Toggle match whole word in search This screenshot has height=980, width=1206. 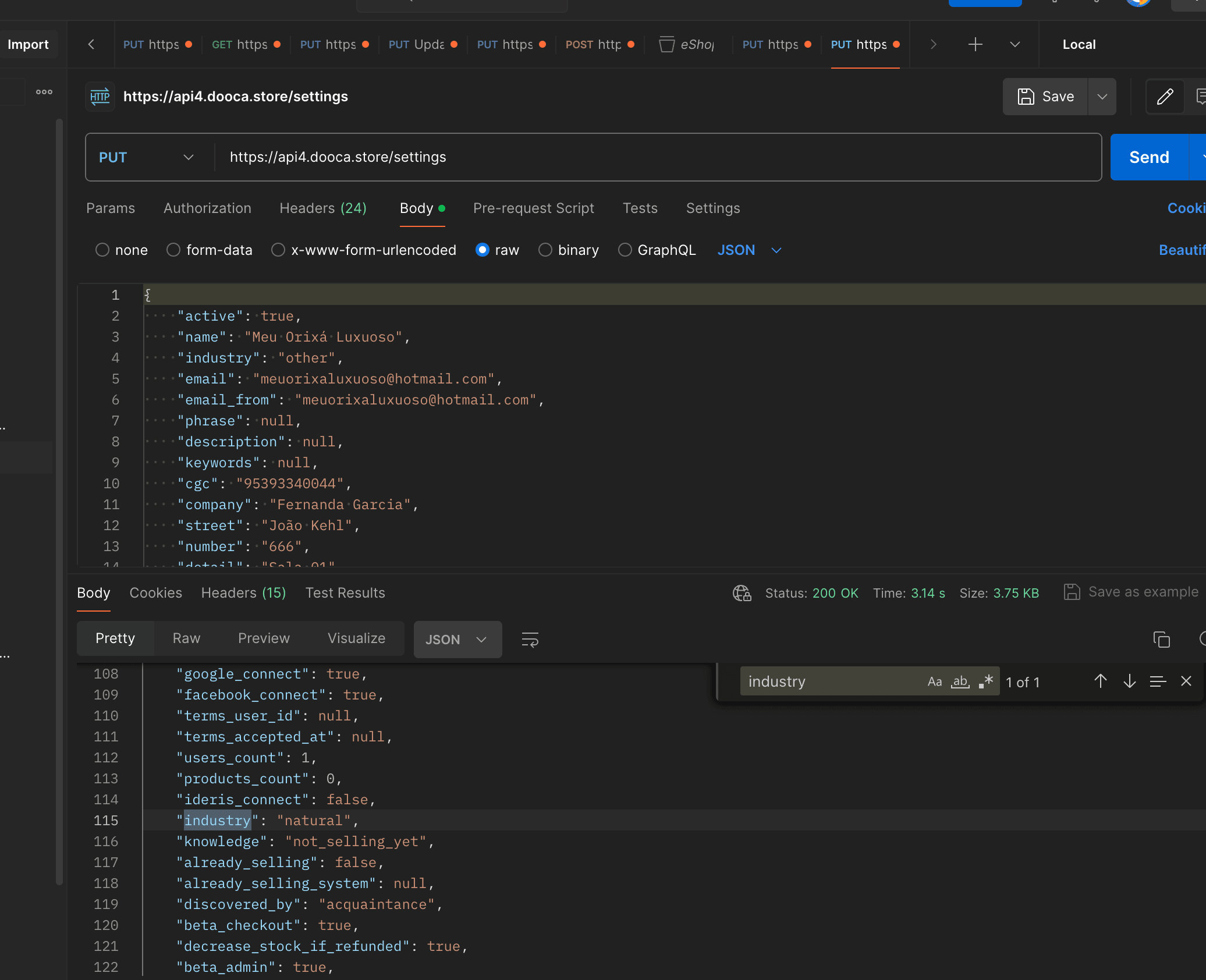tap(960, 681)
